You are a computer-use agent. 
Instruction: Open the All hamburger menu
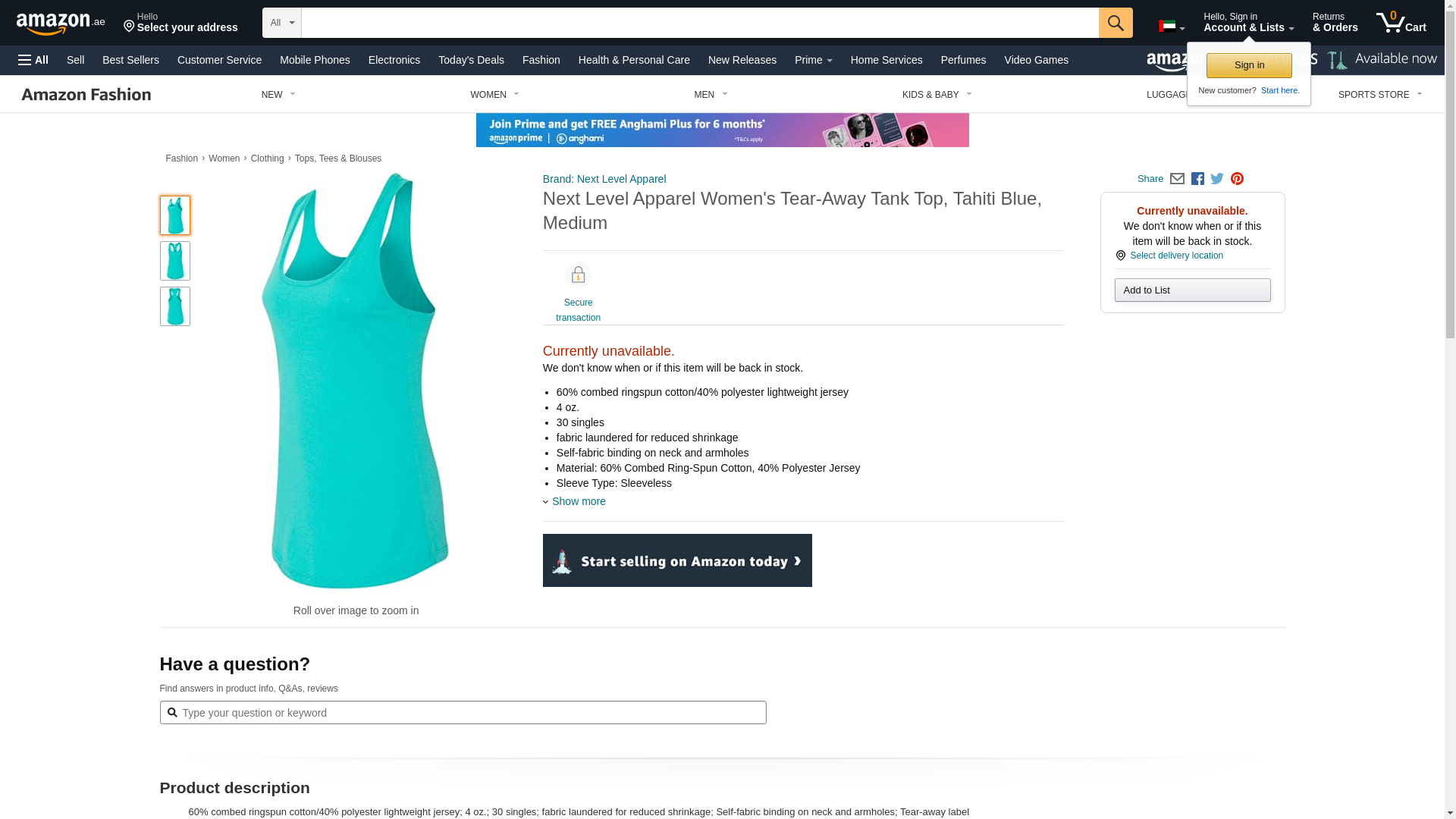coord(33,60)
